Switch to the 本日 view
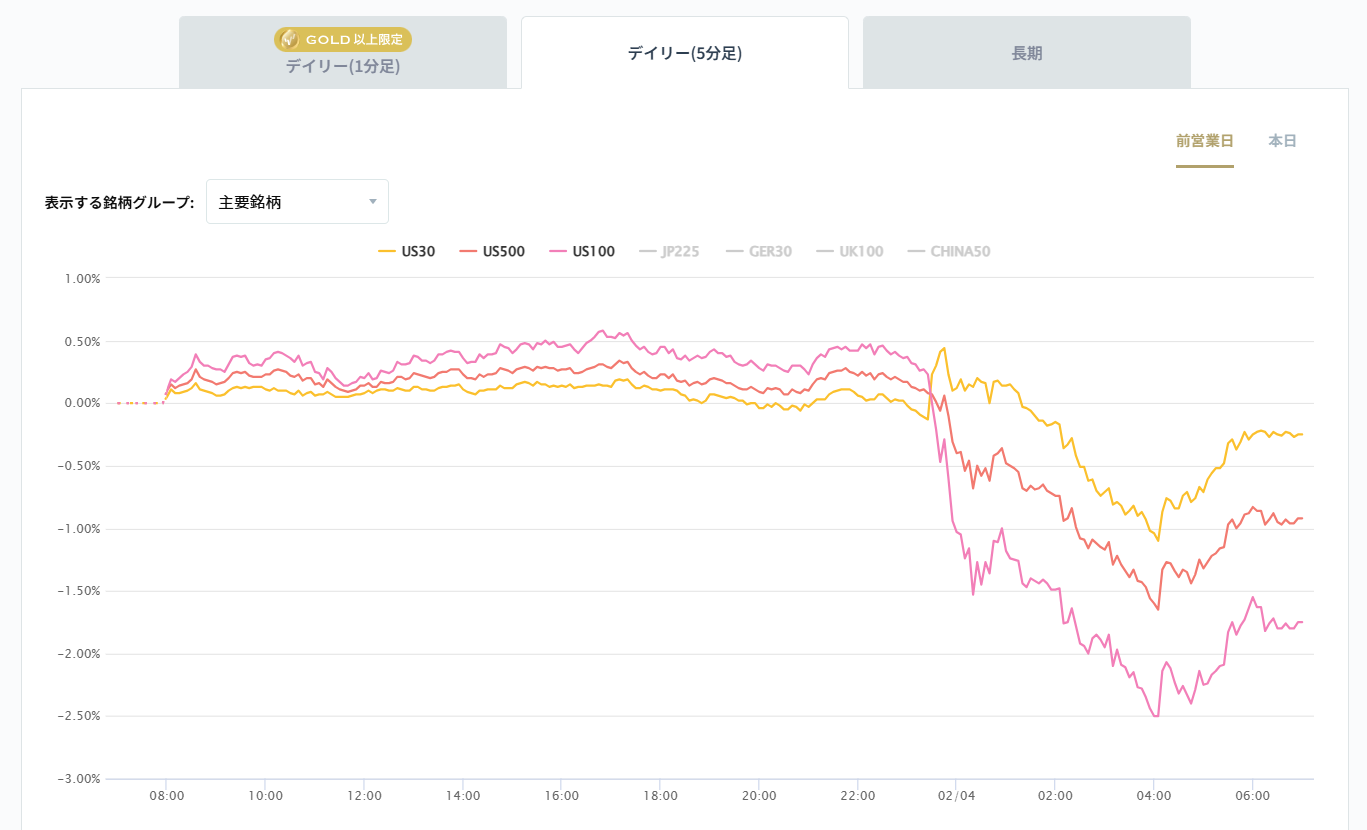The width and height of the screenshot is (1367, 830). (1282, 141)
